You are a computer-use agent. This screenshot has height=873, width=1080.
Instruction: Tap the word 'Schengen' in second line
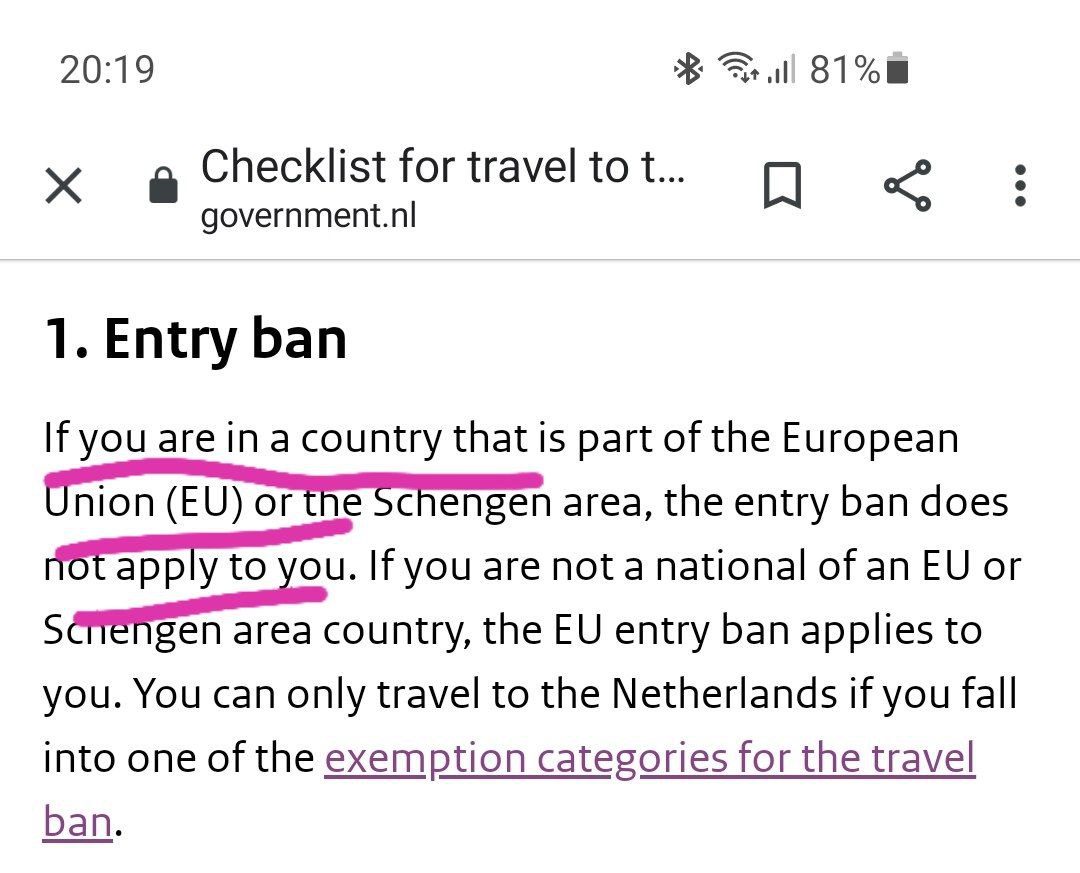click(462, 502)
